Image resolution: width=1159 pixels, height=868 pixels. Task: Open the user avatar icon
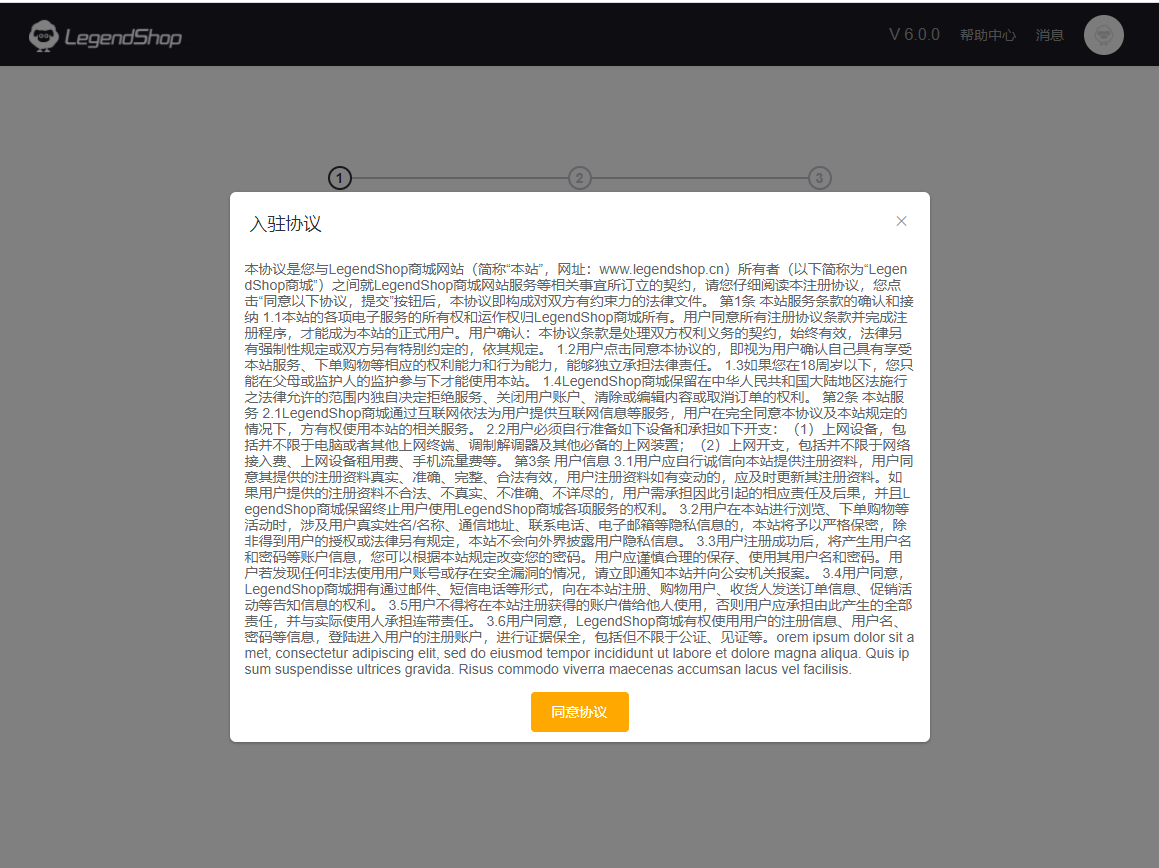[1103, 35]
